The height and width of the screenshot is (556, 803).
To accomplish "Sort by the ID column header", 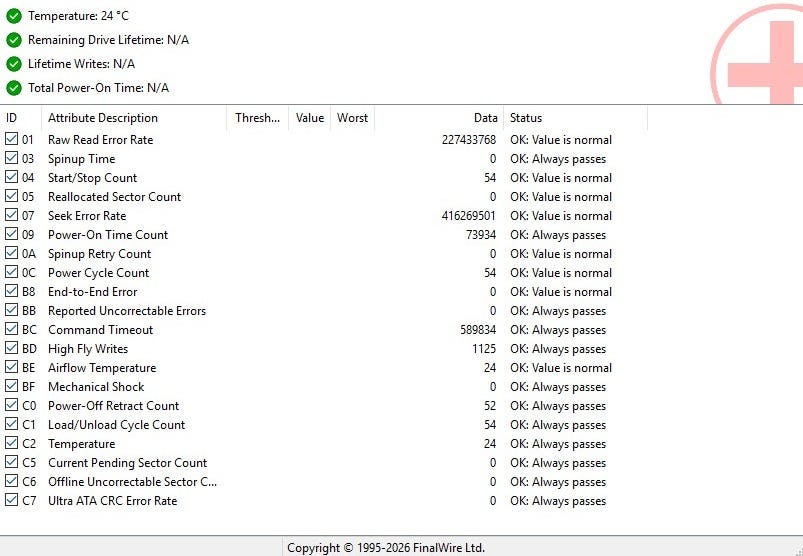I will (x=21, y=118).
